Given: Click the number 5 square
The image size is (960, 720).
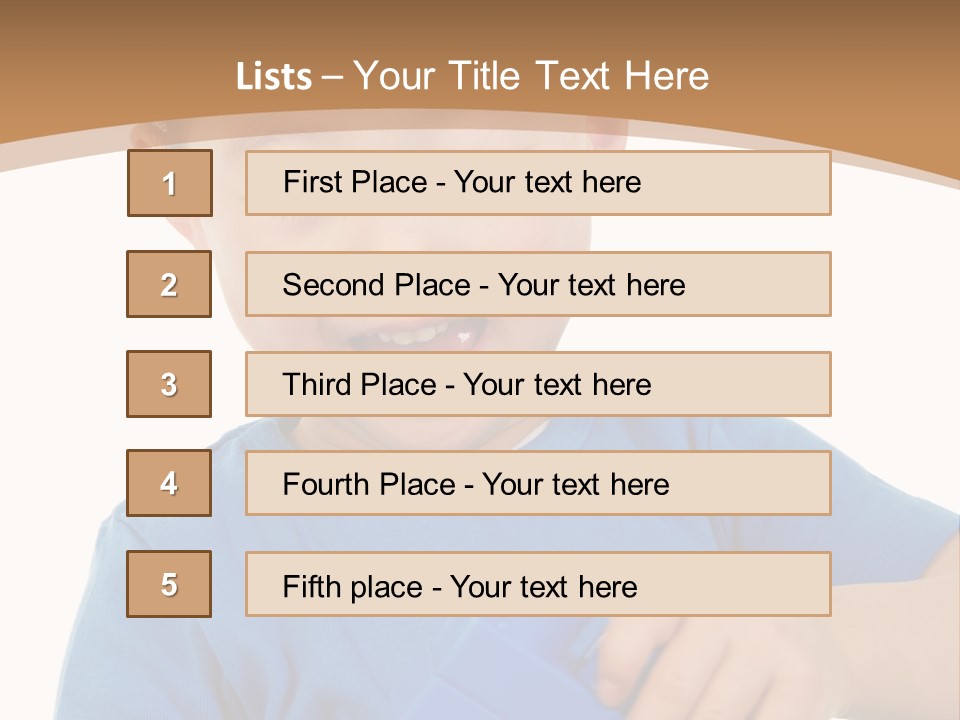Looking at the screenshot, I should click(x=169, y=584).
